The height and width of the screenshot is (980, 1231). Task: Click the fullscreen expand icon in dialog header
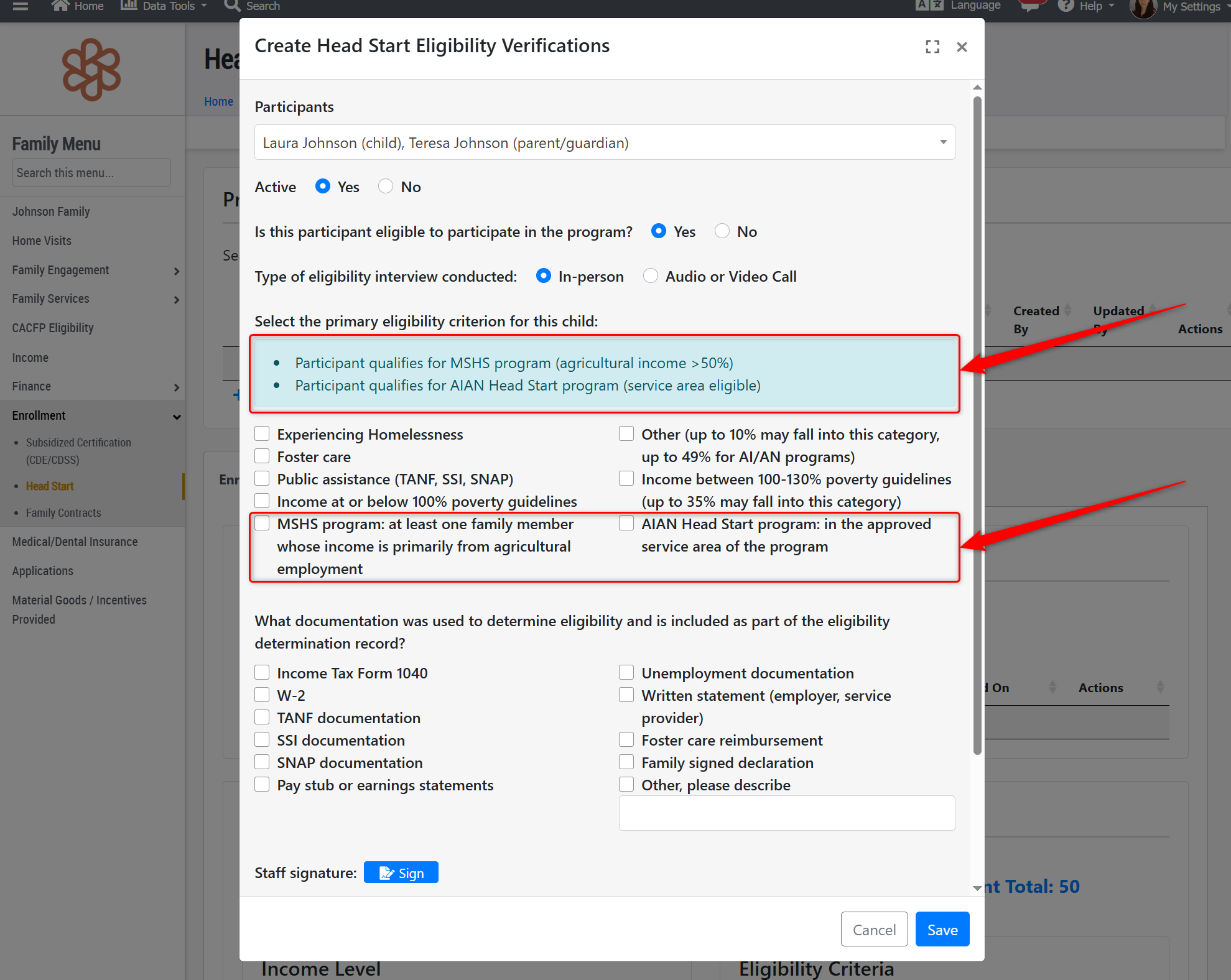point(932,47)
